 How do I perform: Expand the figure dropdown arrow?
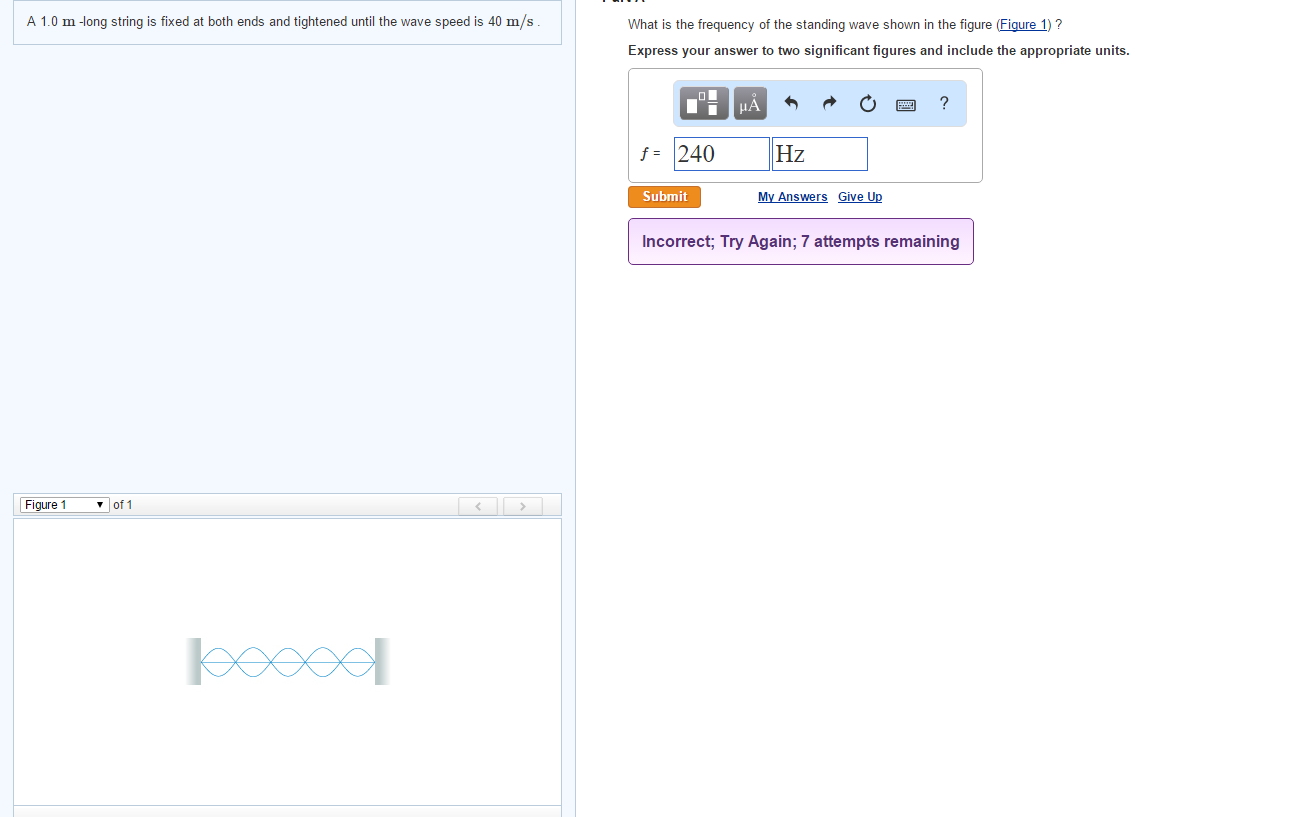pyautogui.click(x=100, y=504)
